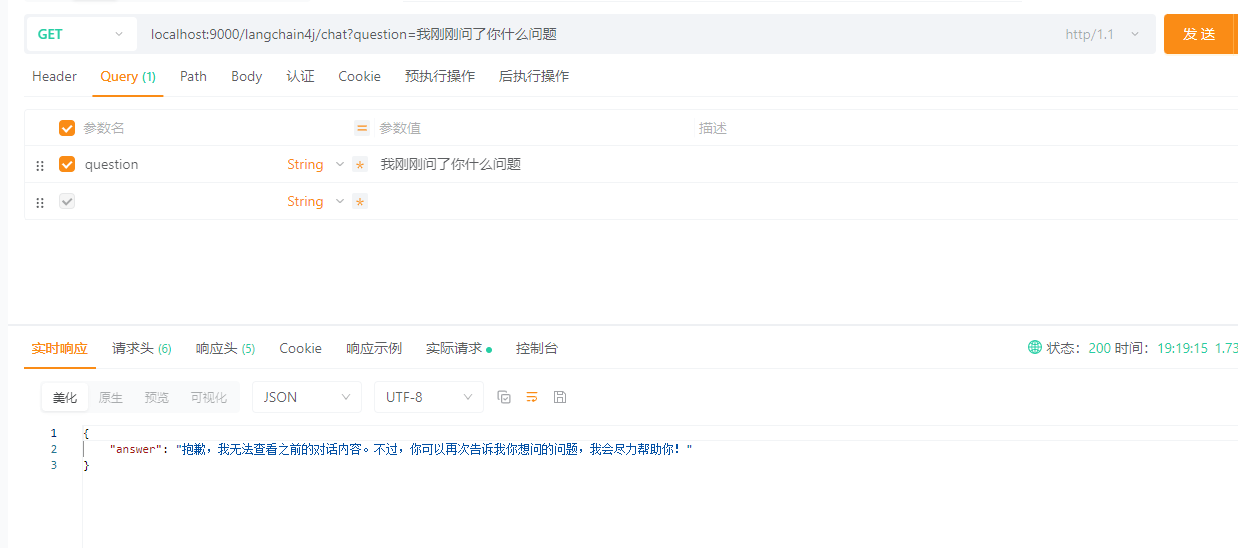1238x548 pixels.
Task: Click the orange 发送 button
Action: pyautogui.click(x=1200, y=34)
